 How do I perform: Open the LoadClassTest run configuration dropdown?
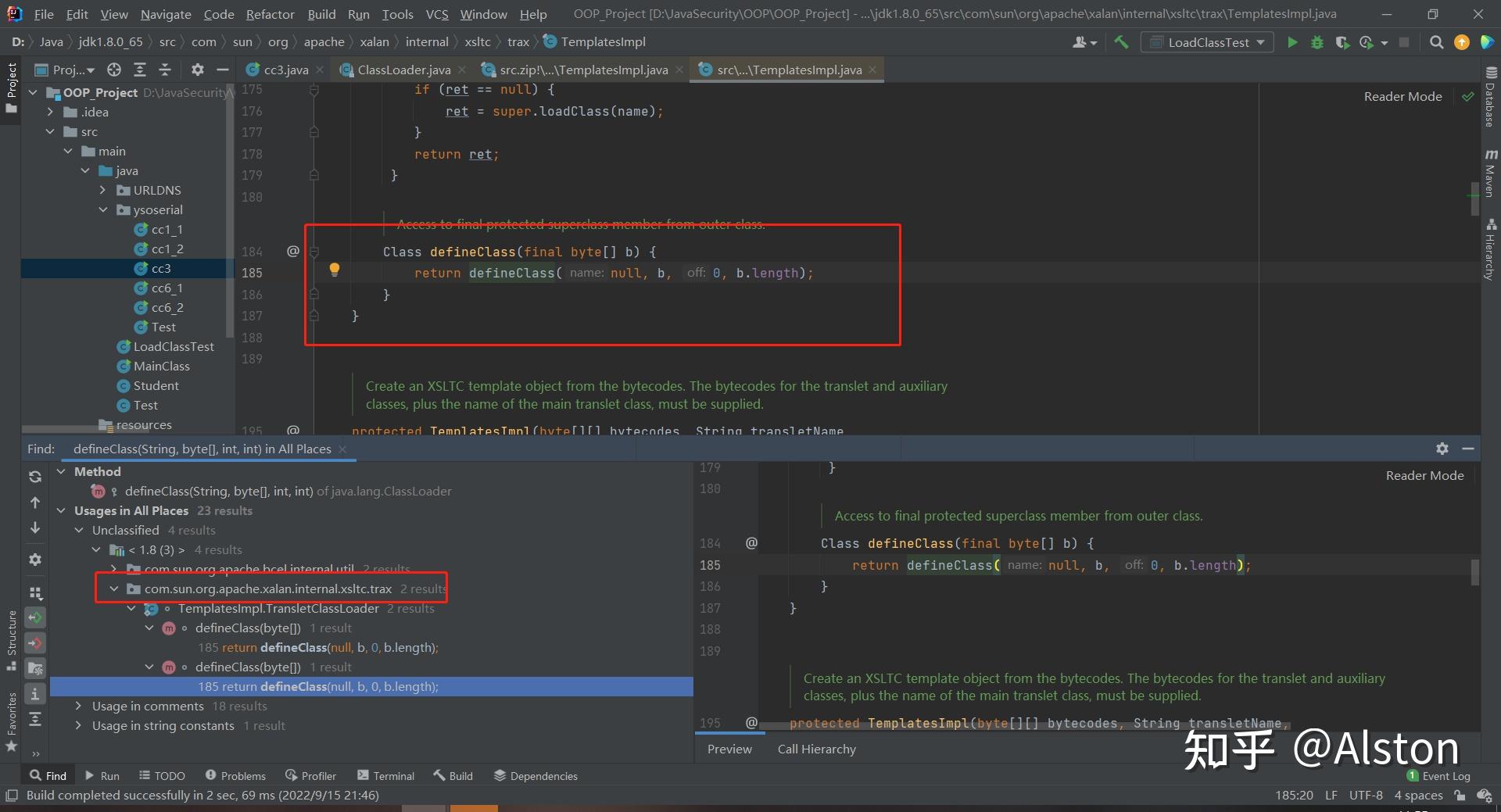pos(1207,43)
